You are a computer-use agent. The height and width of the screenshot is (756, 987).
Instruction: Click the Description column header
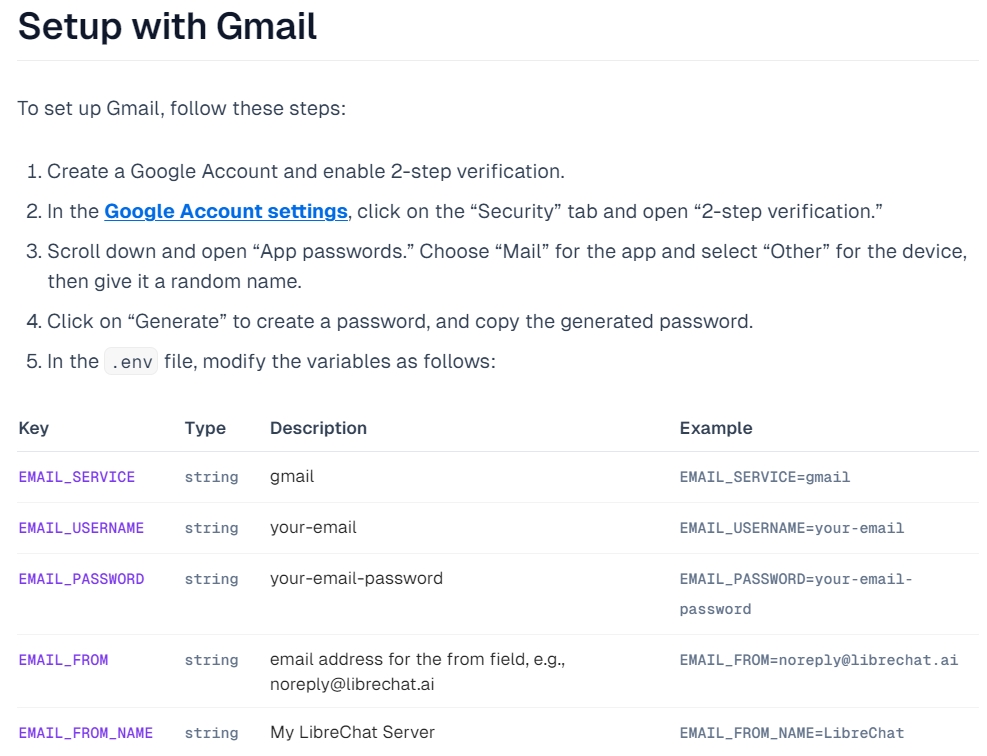click(318, 428)
